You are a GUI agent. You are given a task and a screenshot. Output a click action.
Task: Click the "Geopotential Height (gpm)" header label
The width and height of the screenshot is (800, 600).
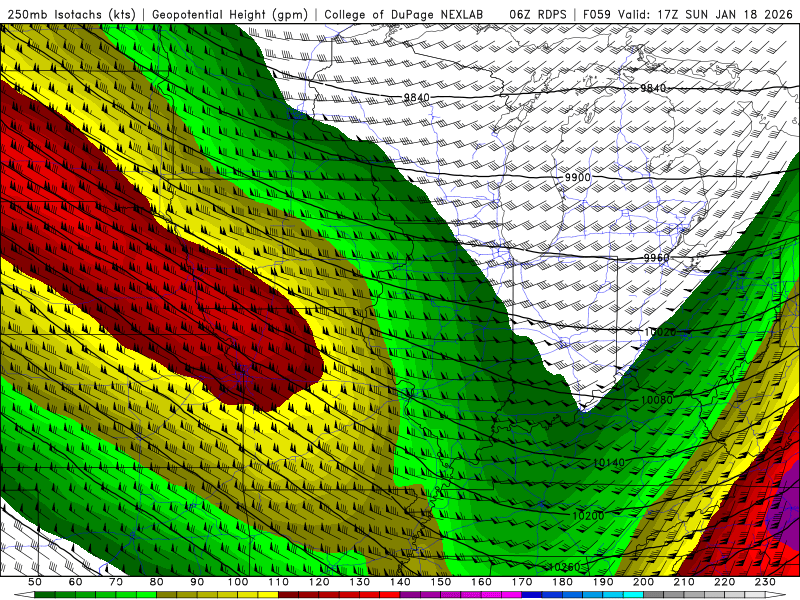click(230, 14)
